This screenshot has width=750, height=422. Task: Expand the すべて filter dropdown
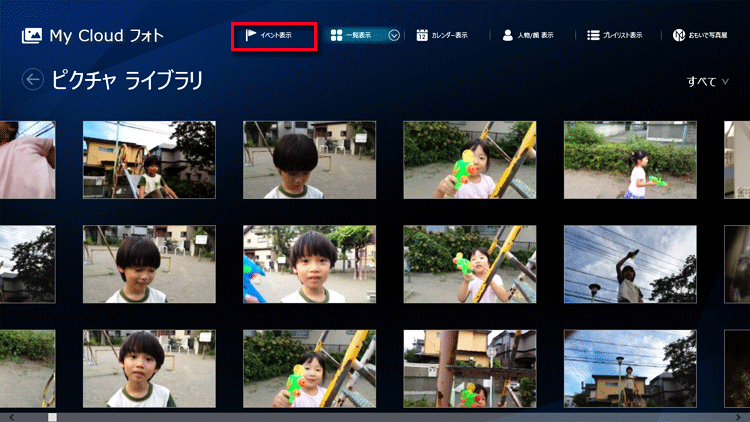click(x=708, y=82)
